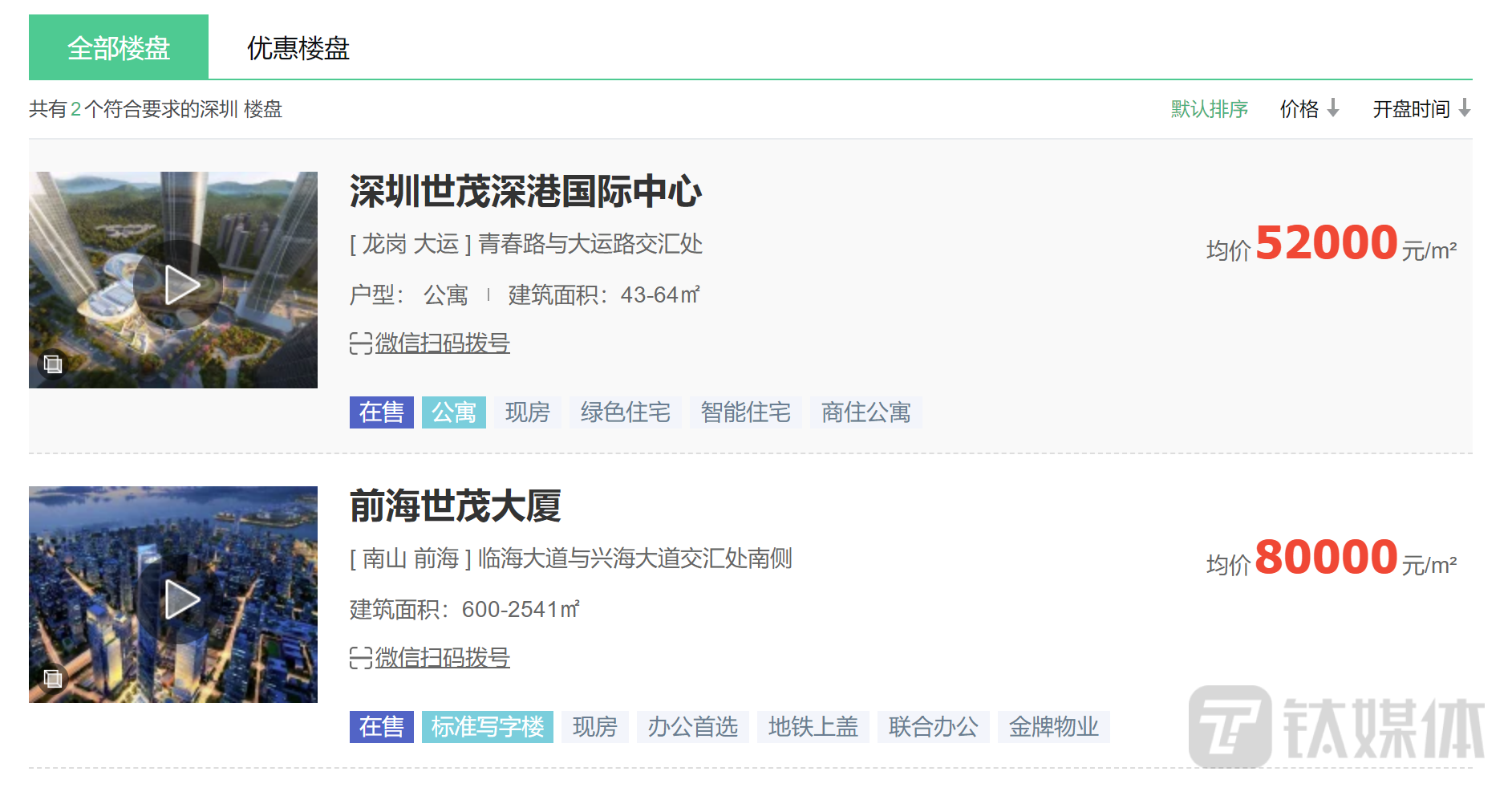The image size is (1512, 796).
Task: Click 建筑面积 600-2541㎡ text
Action: pyautogui.click(x=465, y=610)
